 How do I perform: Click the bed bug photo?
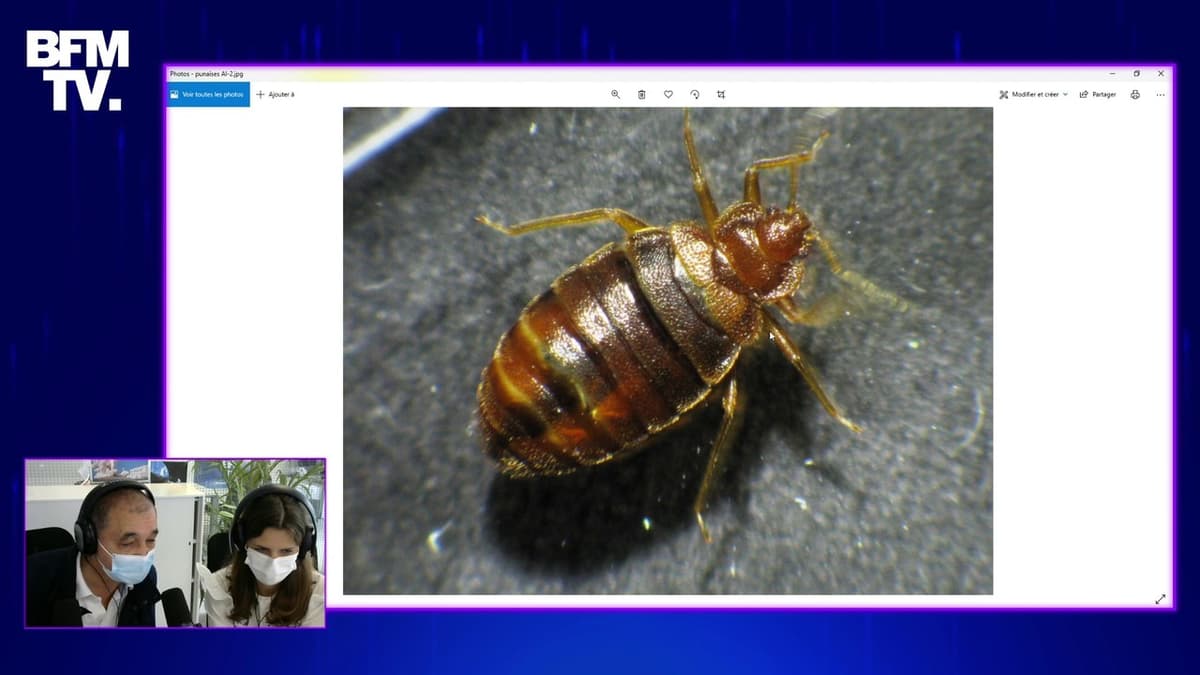[x=667, y=350]
